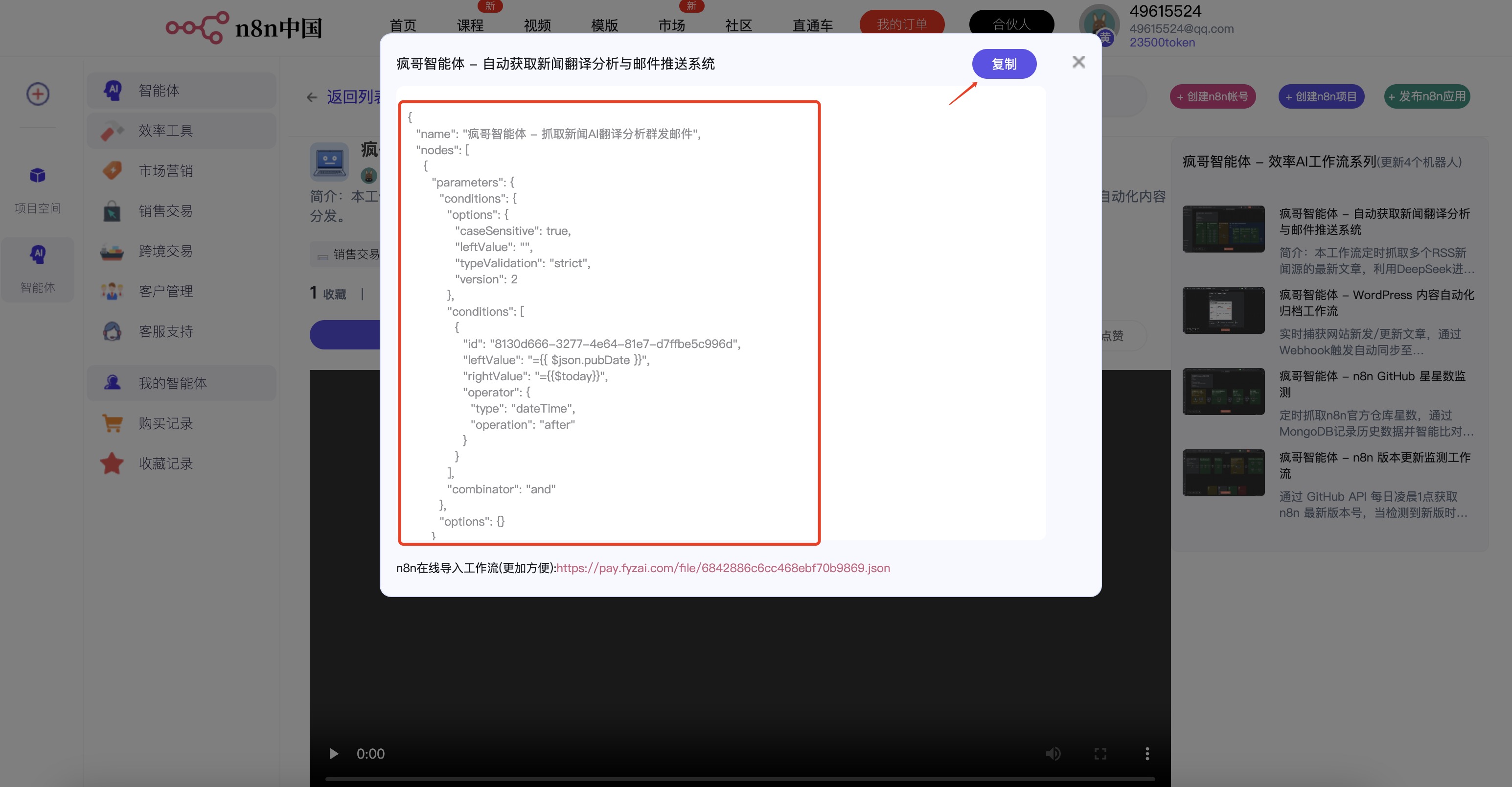Select the 市场营销 tag icon
This screenshot has height=787, width=1512.
112,171
